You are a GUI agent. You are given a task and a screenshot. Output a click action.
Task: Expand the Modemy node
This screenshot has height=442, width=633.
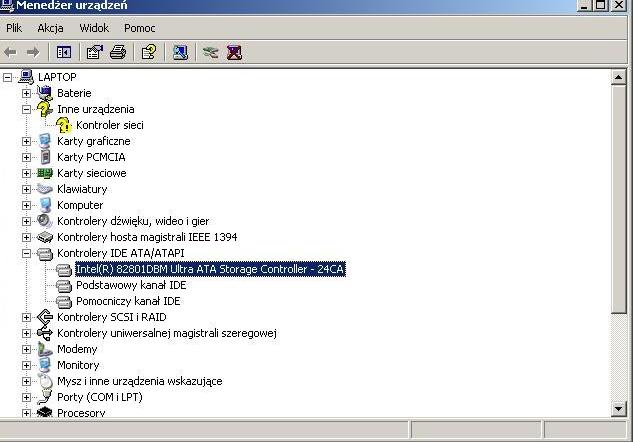[26, 349]
